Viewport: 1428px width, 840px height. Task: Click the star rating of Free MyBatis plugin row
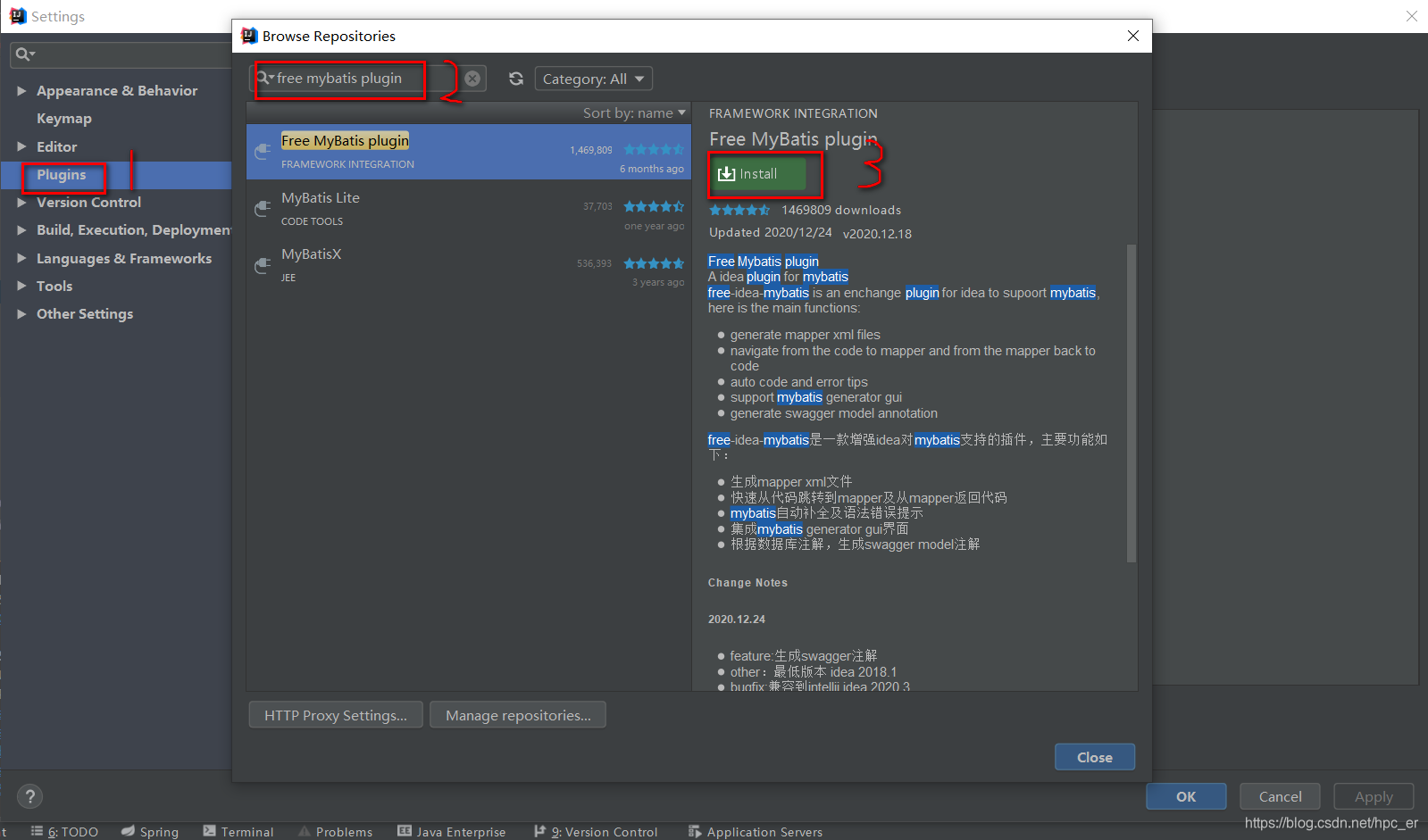click(x=654, y=149)
